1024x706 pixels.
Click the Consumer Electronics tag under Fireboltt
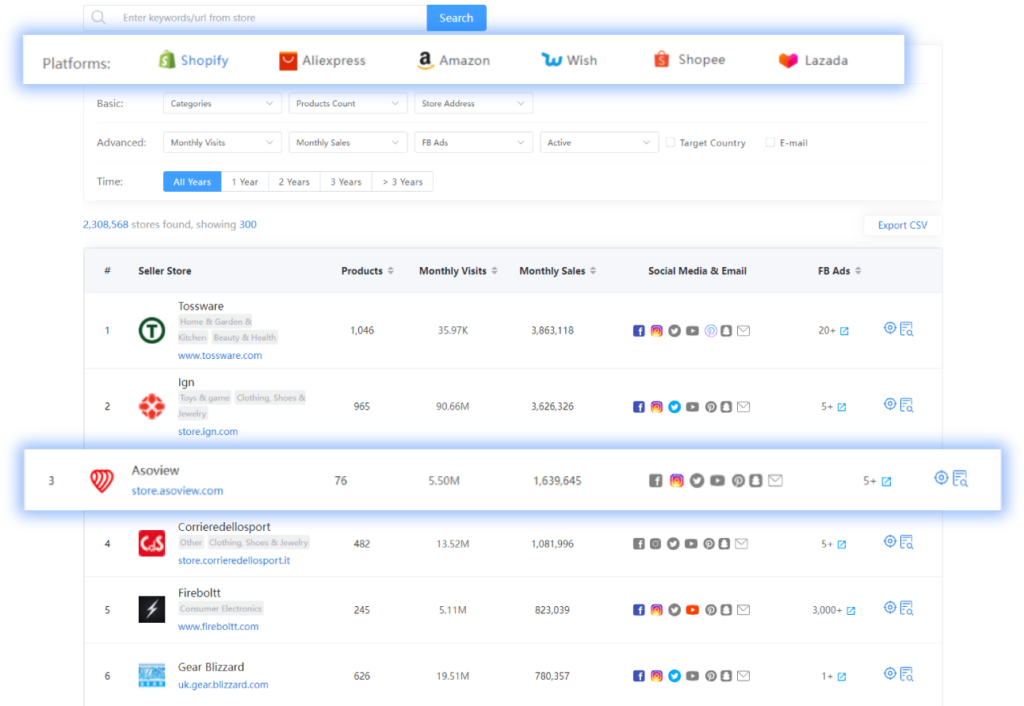[x=221, y=609]
